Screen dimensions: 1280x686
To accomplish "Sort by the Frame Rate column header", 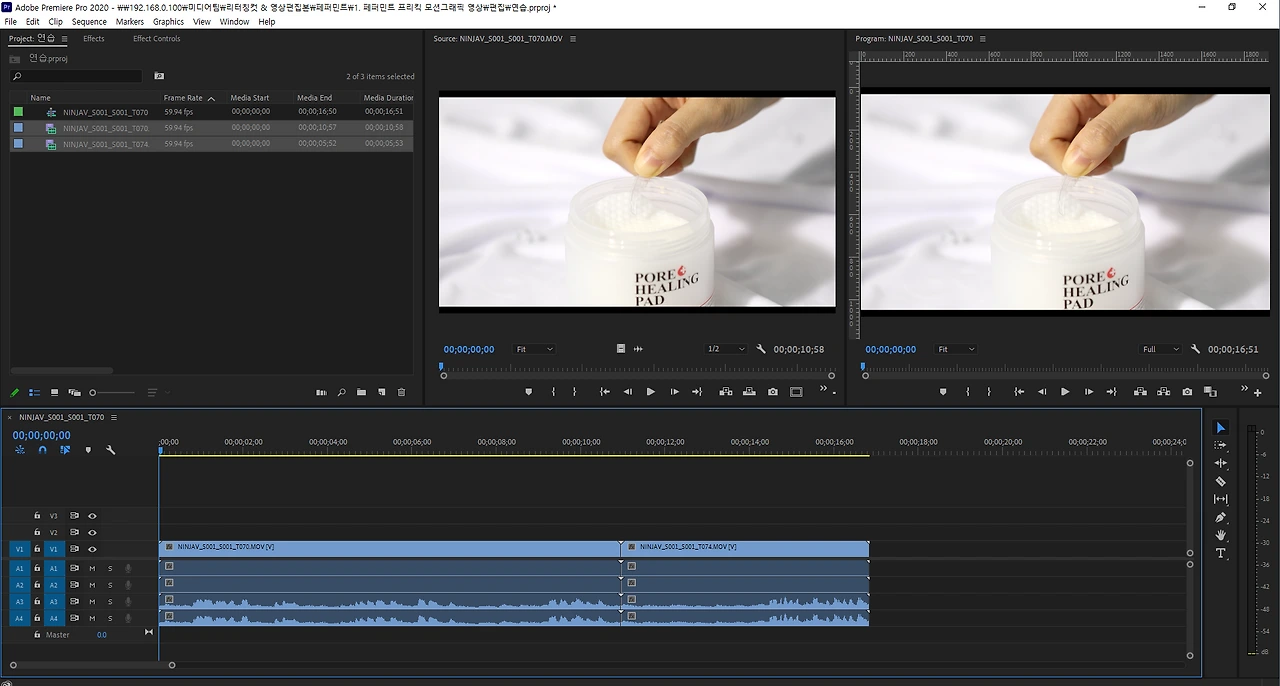I will (183, 98).
